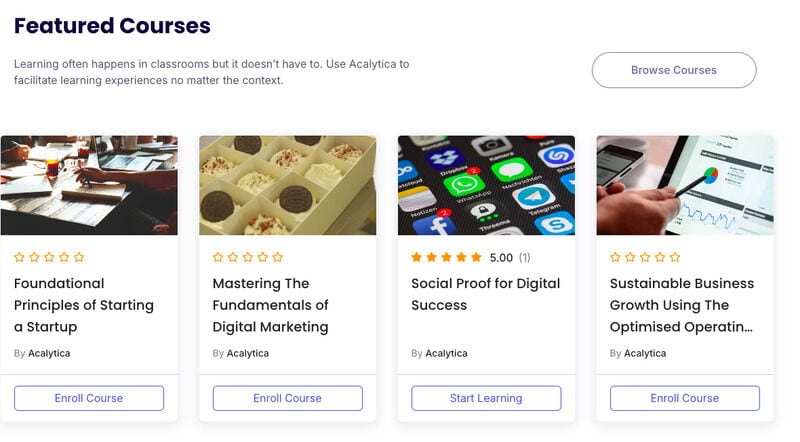Screen dimensions: 800x442
Task: Open the phone apps course thumbnail
Action: 486,185
